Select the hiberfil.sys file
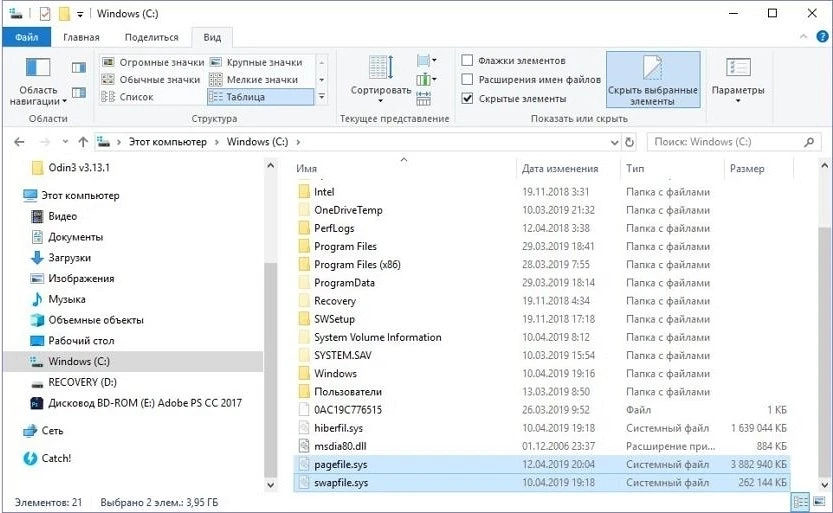This screenshot has width=833, height=513. 338,428
